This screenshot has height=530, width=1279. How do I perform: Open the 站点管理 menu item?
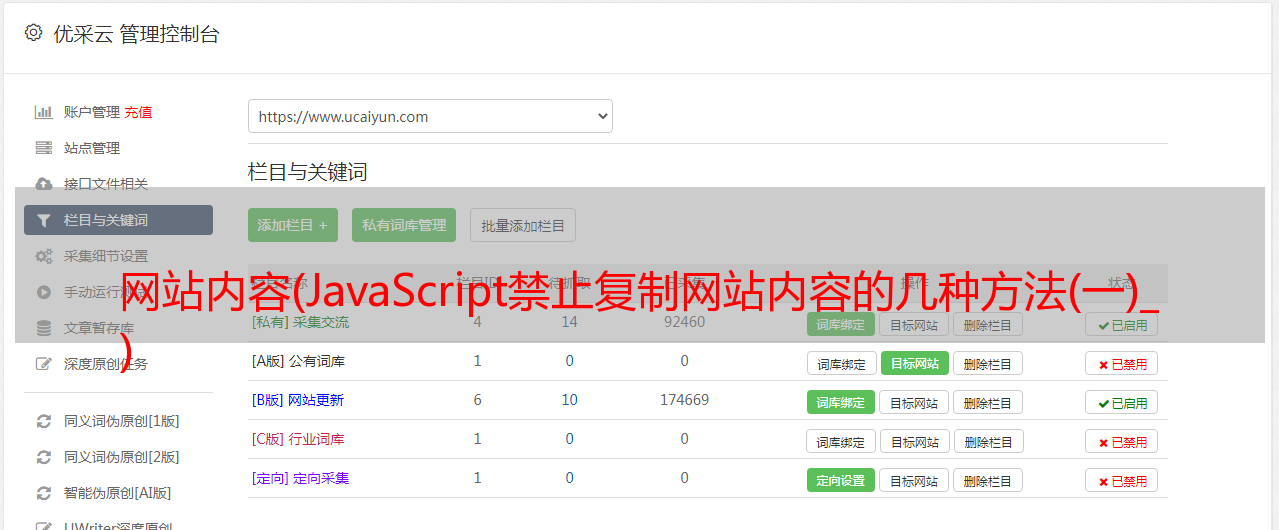click(x=92, y=148)
